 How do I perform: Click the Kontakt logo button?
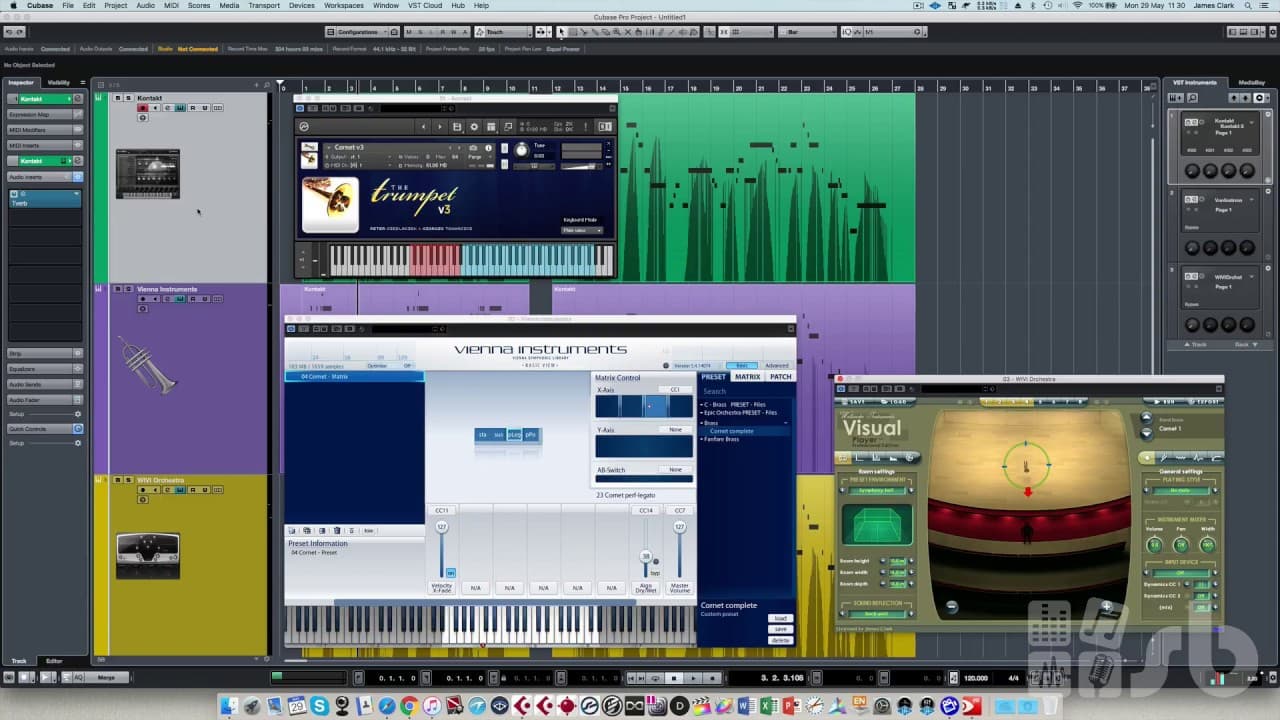click(304, 127)
